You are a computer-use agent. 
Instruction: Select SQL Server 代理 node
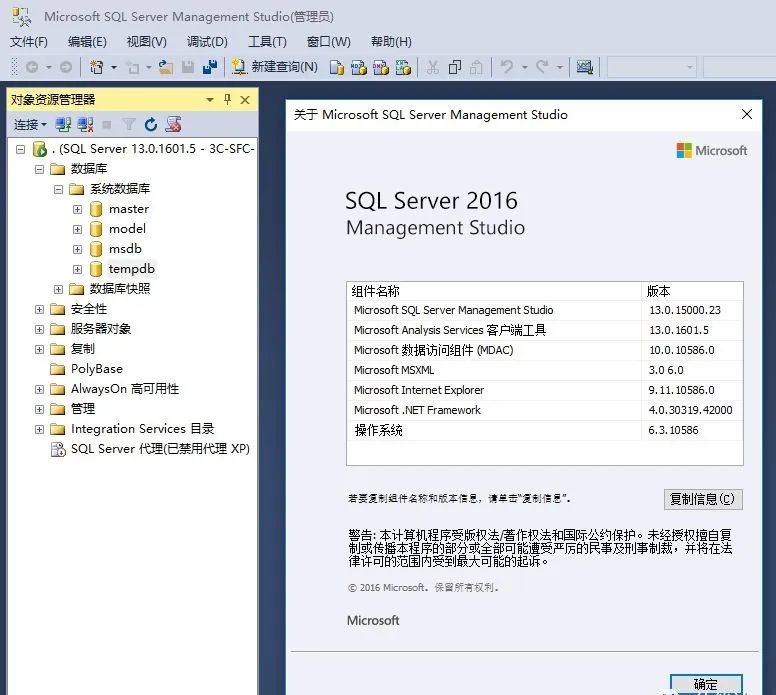[150, 449]
